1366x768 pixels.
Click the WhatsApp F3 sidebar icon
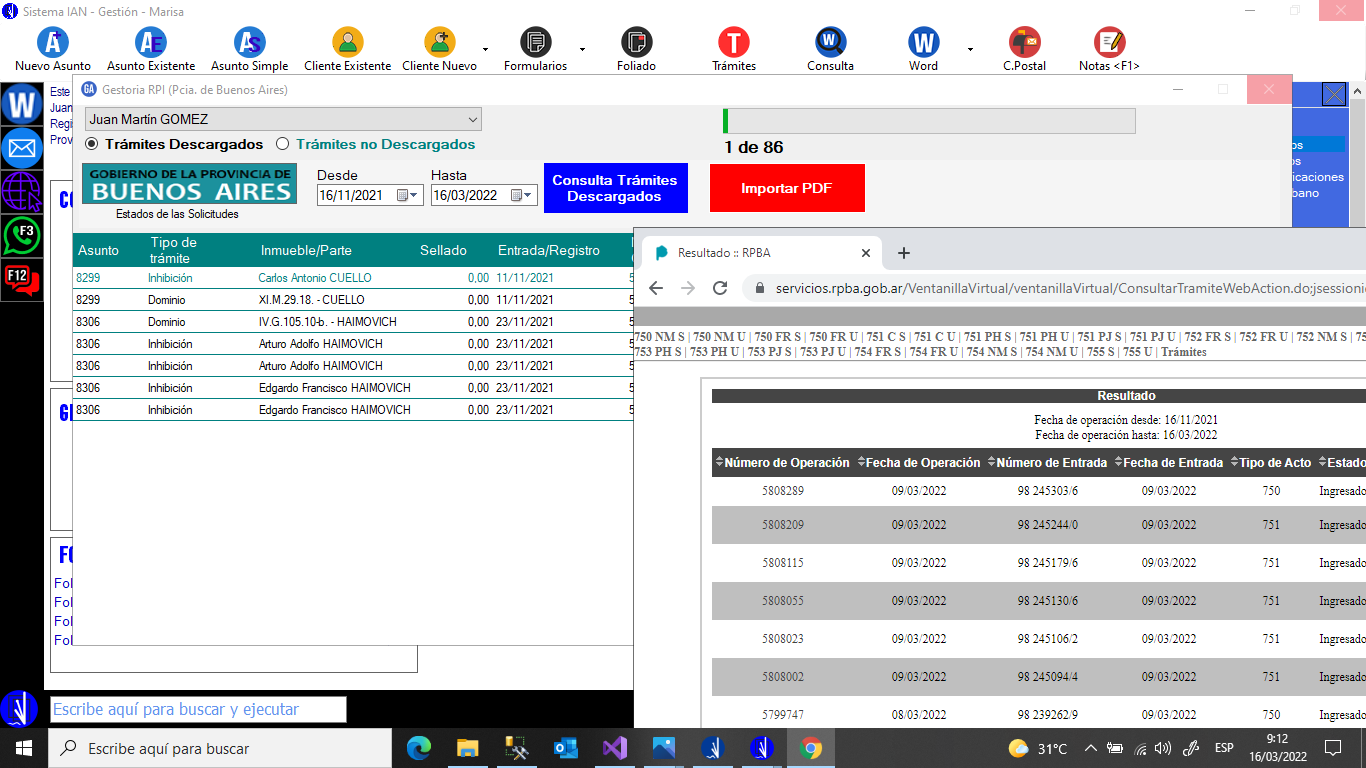click(x=22, y=236)
